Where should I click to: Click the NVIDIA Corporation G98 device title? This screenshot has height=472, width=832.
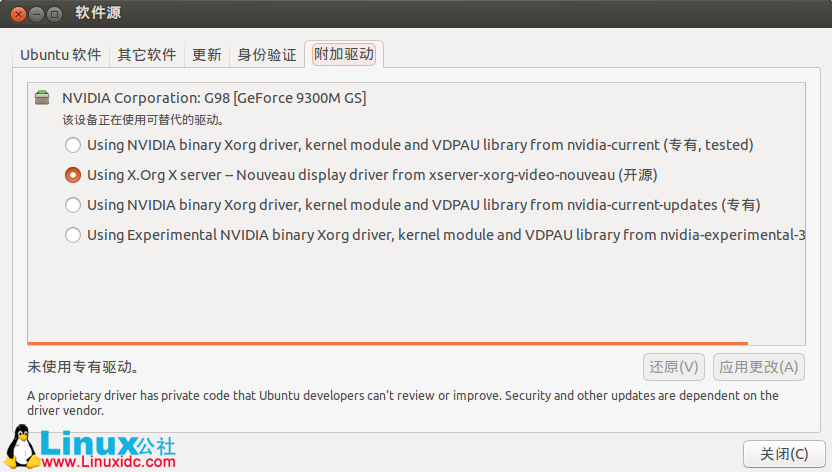tap(214, 98)
